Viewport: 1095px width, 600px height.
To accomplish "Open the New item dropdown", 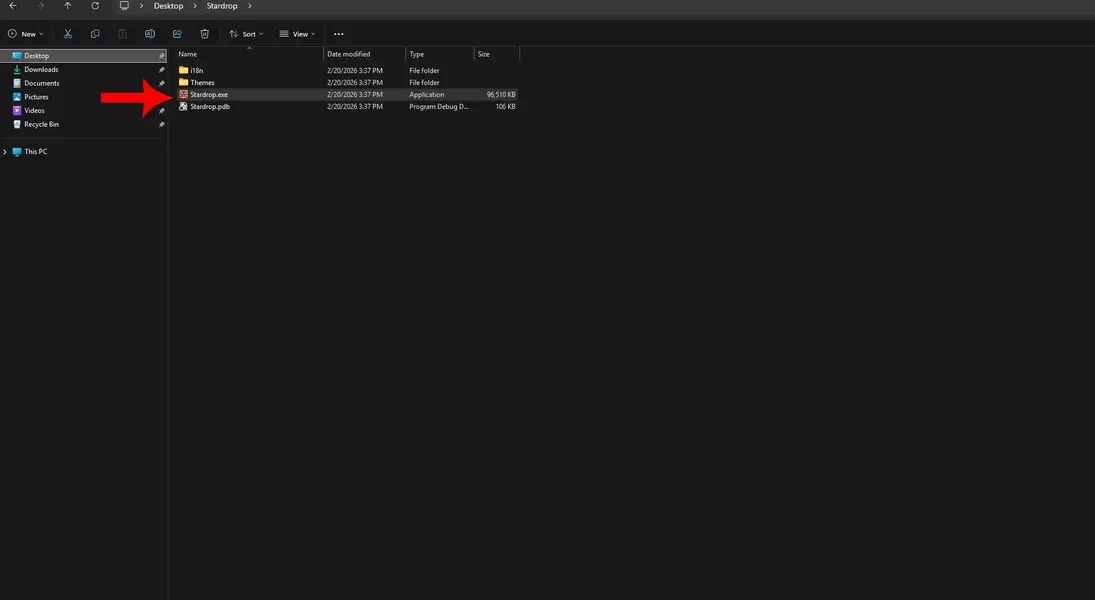I will (x=26, y=34).
